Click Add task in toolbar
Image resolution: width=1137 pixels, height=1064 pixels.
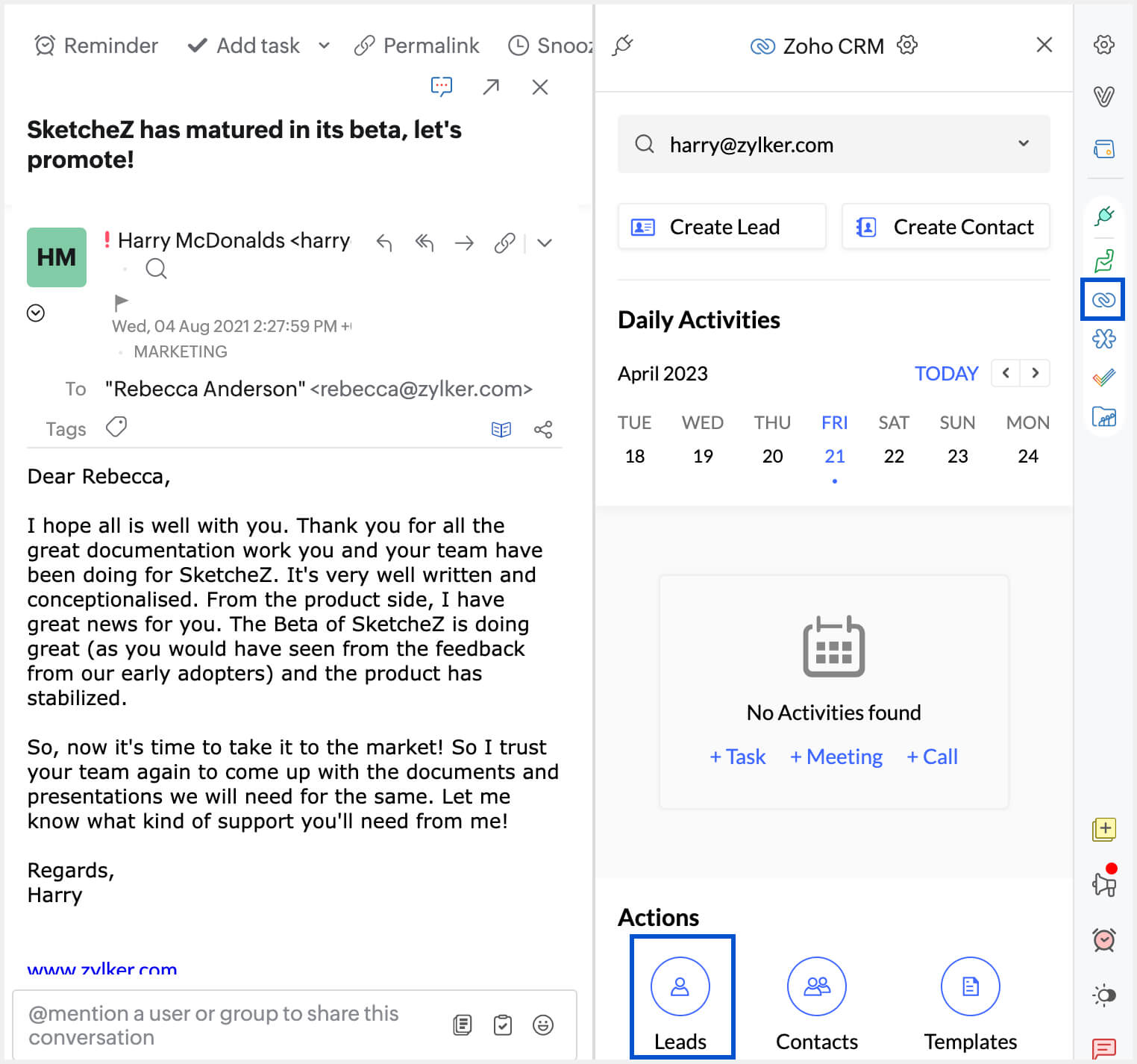(x=244, y=46)
